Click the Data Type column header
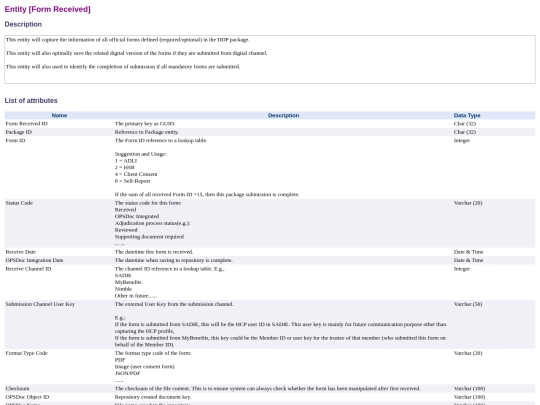 [467, 115]
